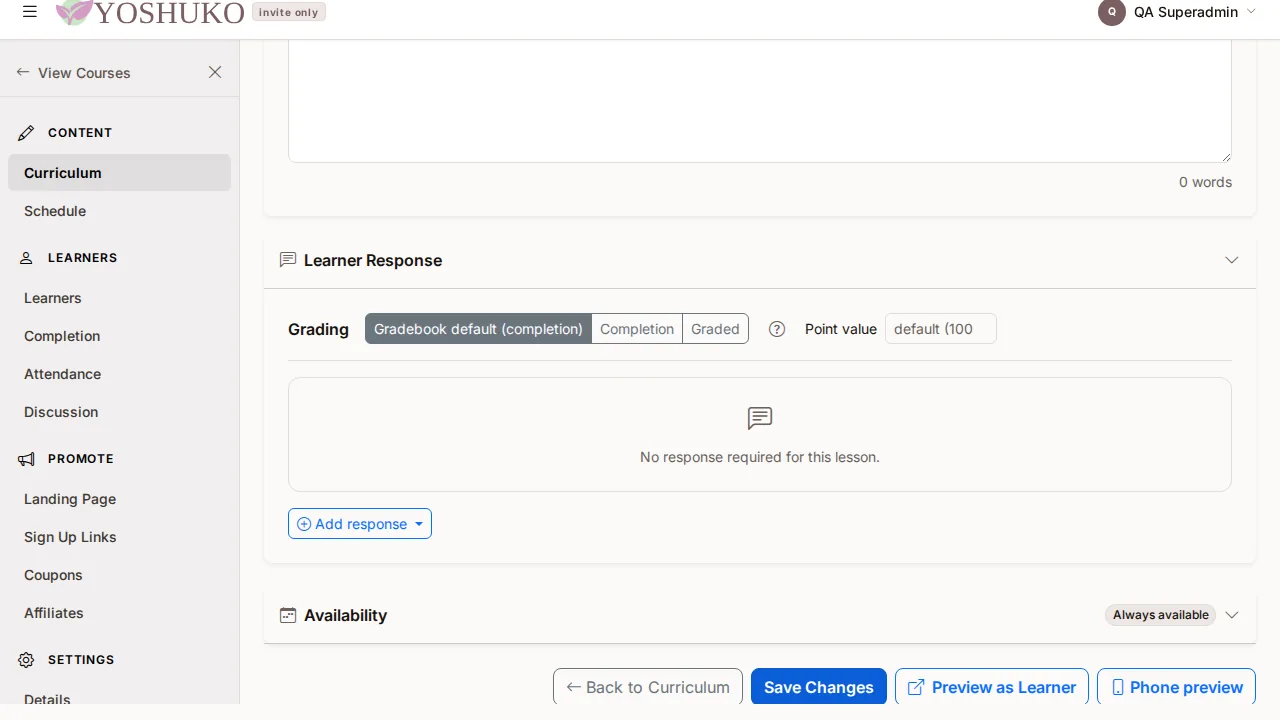Screen dimensions: 1280x720
Task: Select Gradebook default (completion) grading
Action: (478, 329)
